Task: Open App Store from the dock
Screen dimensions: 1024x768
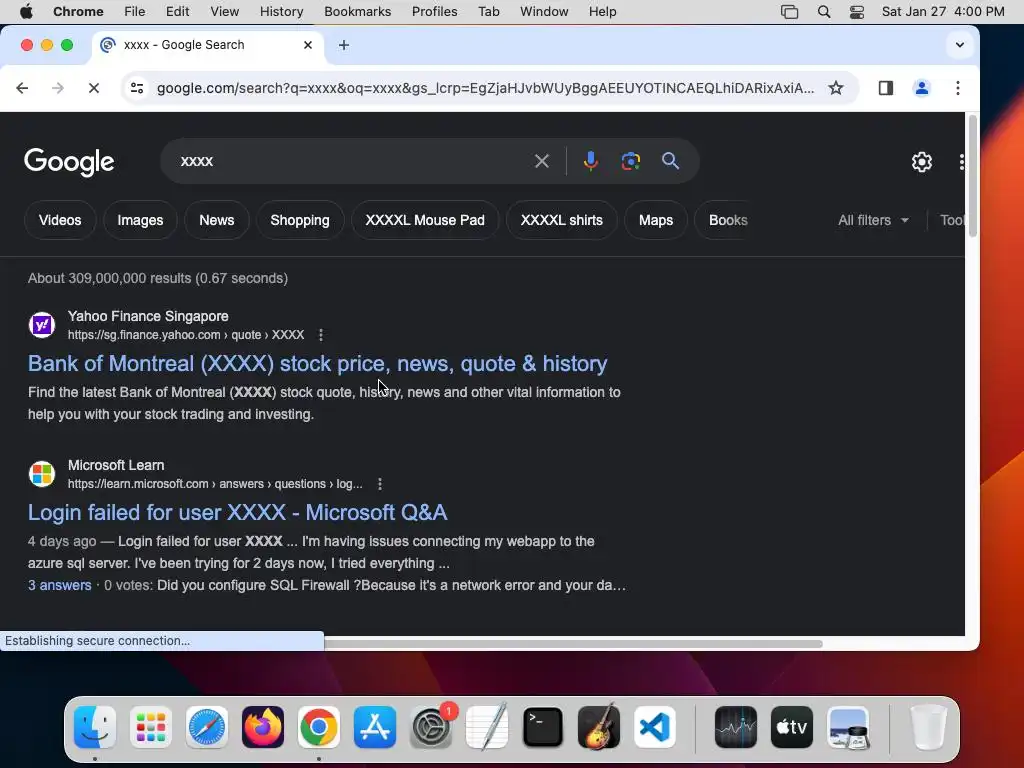Action: tap(375, 727)
